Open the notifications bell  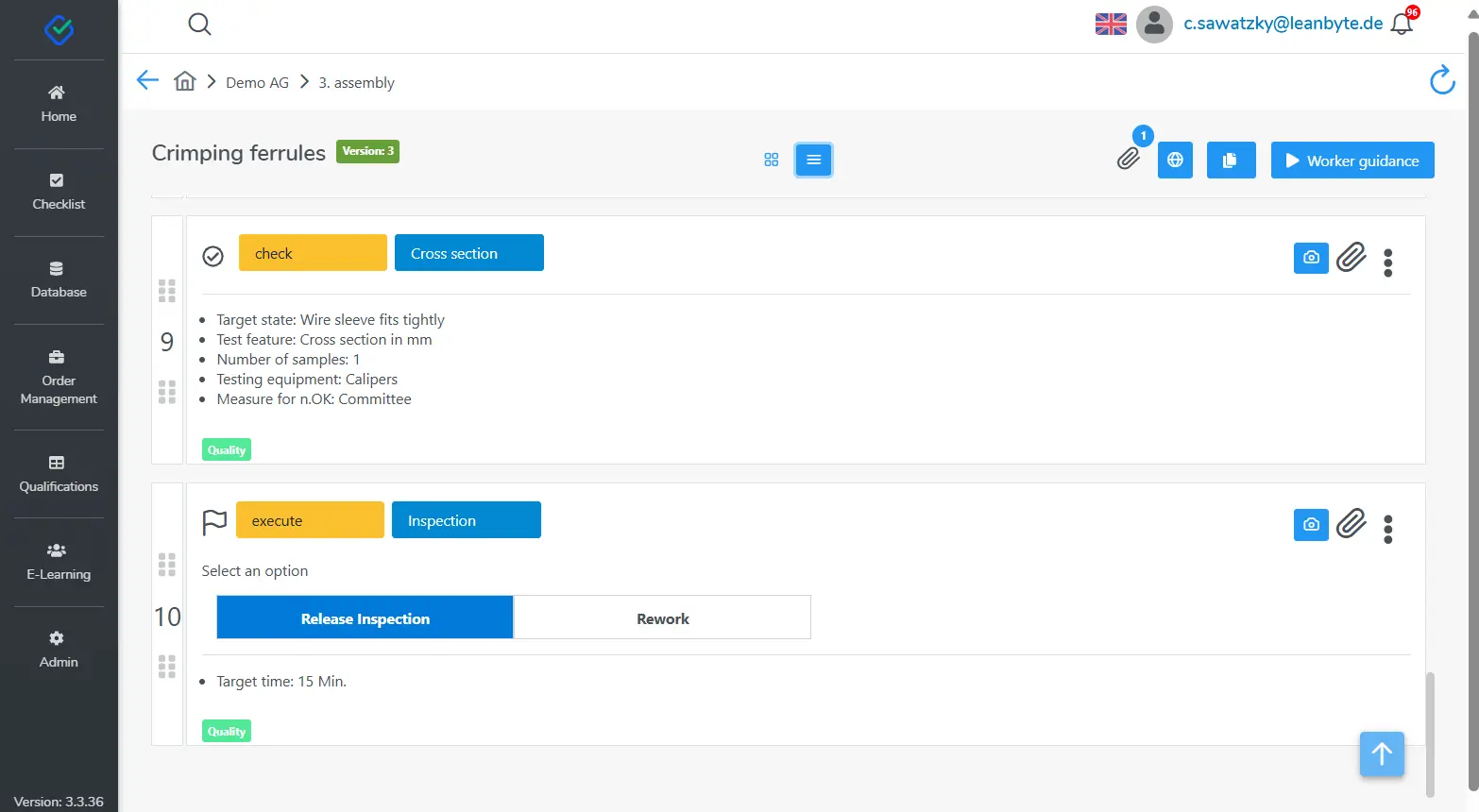[x=1402, y=25]
